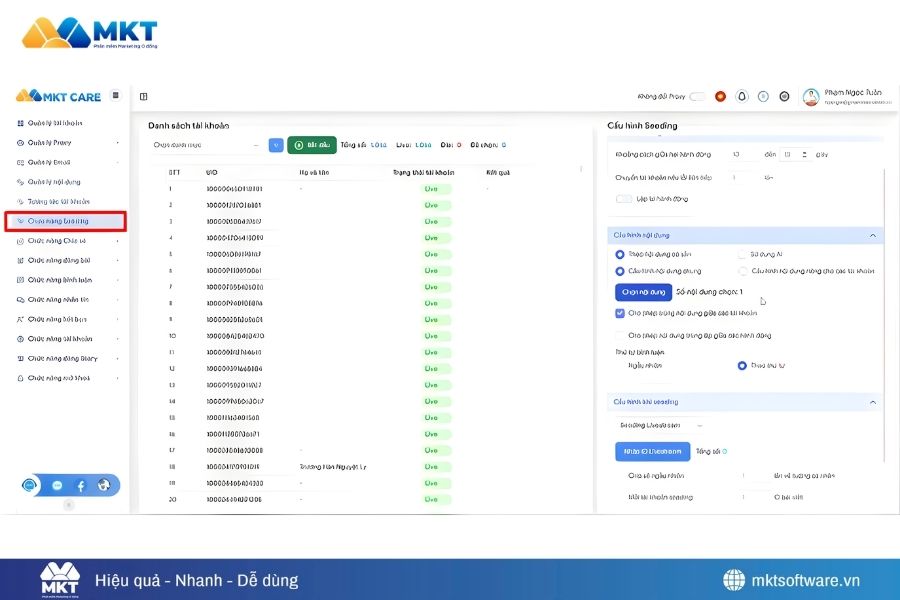900x600 pixels.
Task: Click the user avatar of Phạm Ngọc Tuấn
Action: coord(810,97)
